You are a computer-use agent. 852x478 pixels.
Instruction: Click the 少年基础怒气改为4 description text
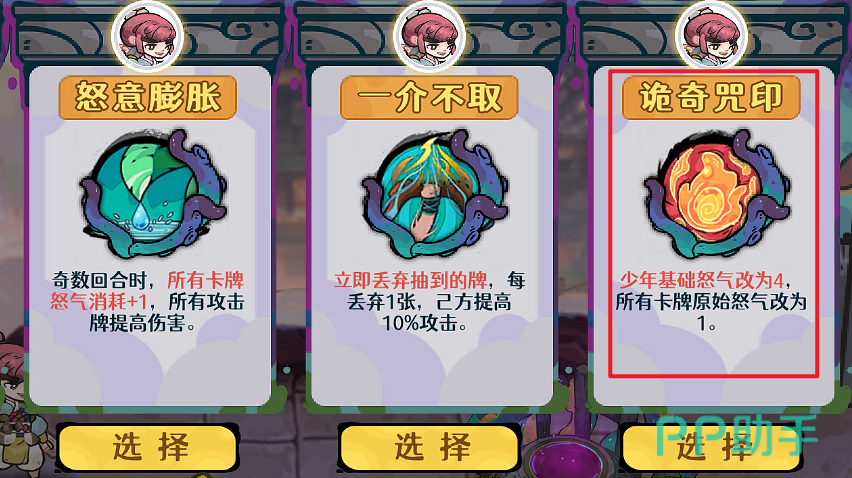pyautogui.click(x=701, y=280)
